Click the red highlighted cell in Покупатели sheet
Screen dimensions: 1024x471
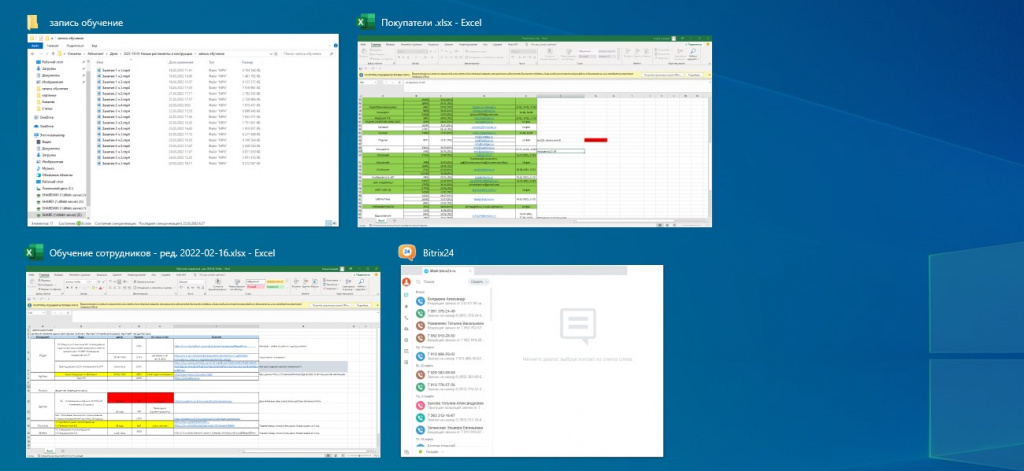pos(595,140)
